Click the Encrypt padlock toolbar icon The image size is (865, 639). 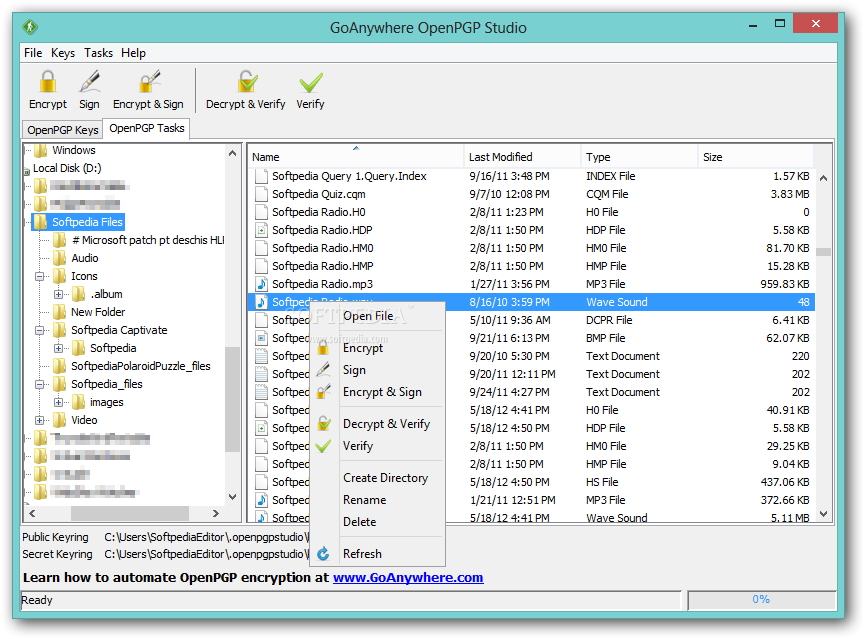tap(47, 82)
